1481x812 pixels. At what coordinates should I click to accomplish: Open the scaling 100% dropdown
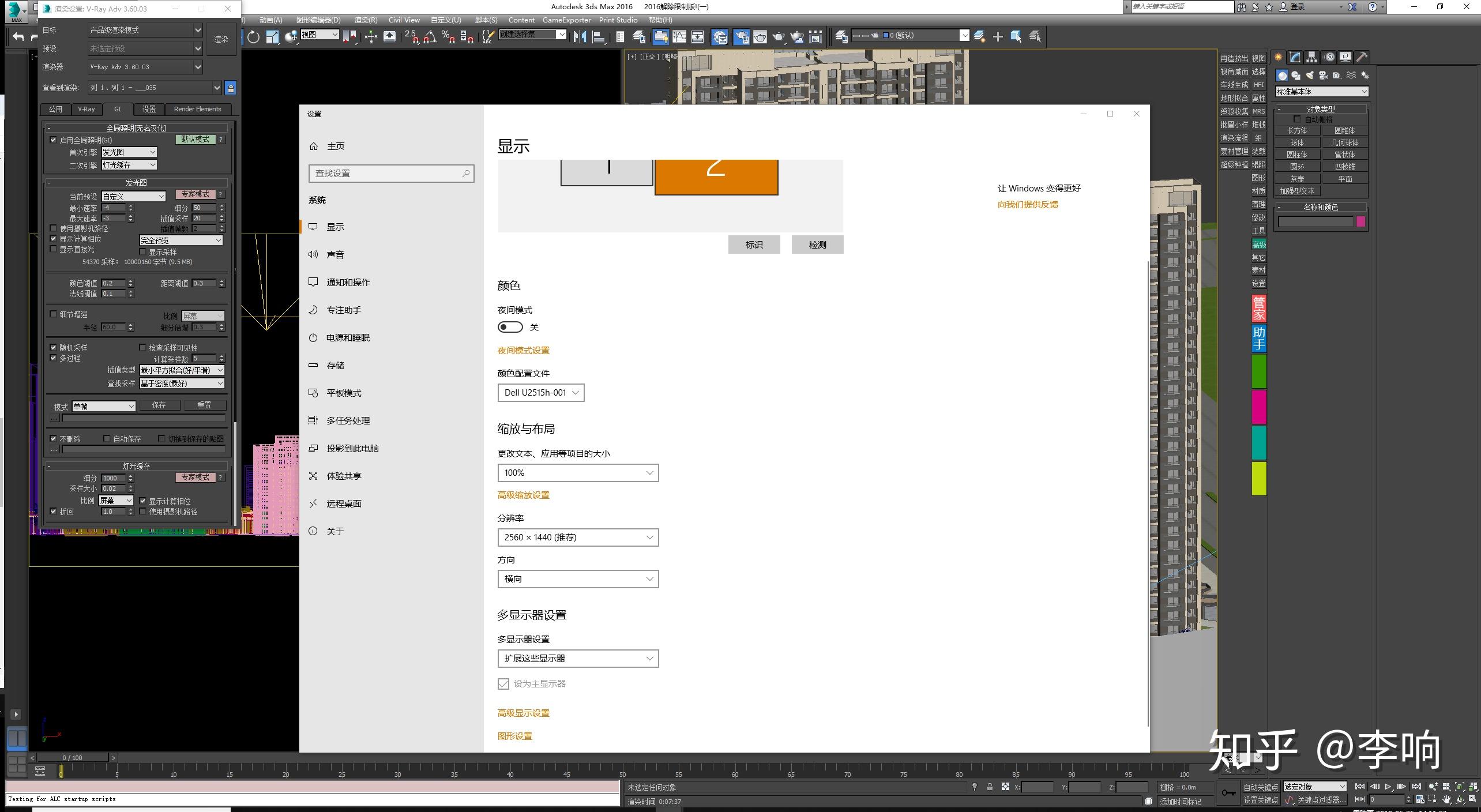coord(578,473)
